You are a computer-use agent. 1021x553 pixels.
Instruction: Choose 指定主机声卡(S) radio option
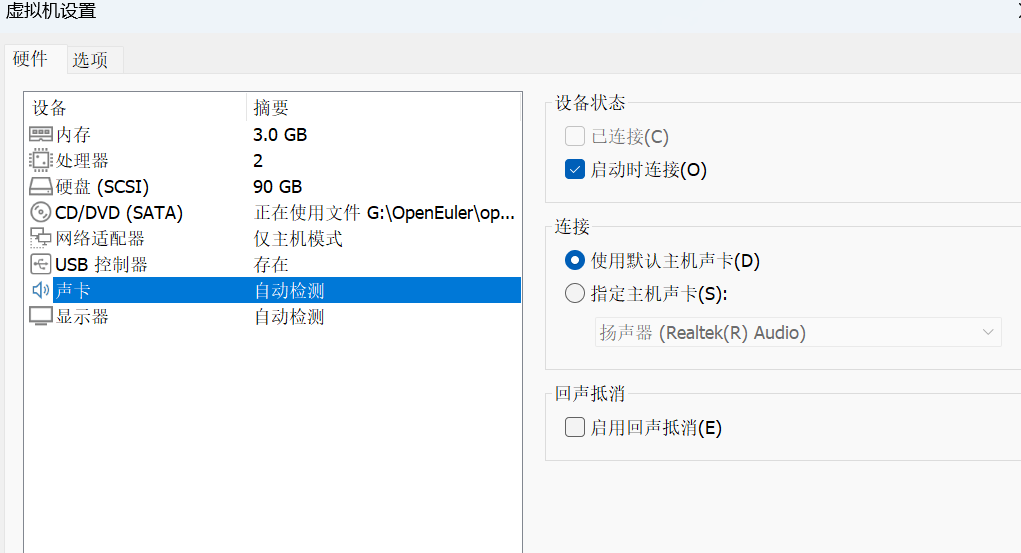click(x=575, y=294)
